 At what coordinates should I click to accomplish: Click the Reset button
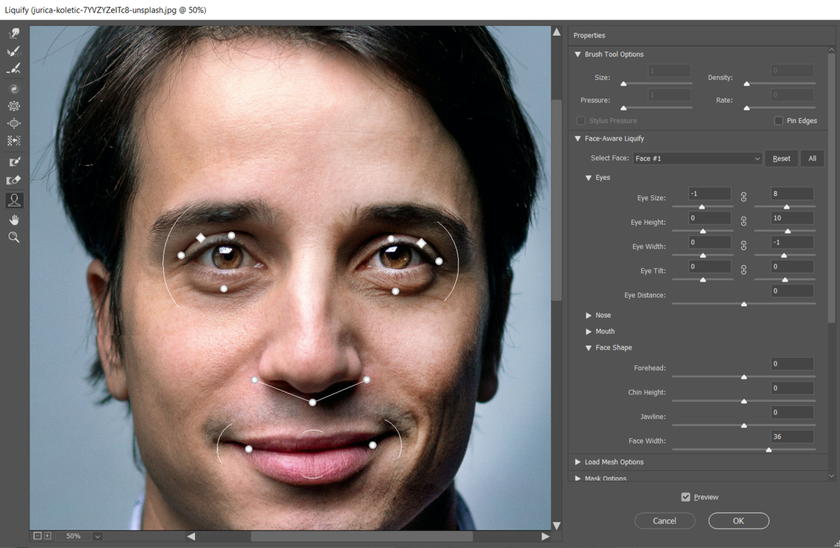(x=781, y=159)
